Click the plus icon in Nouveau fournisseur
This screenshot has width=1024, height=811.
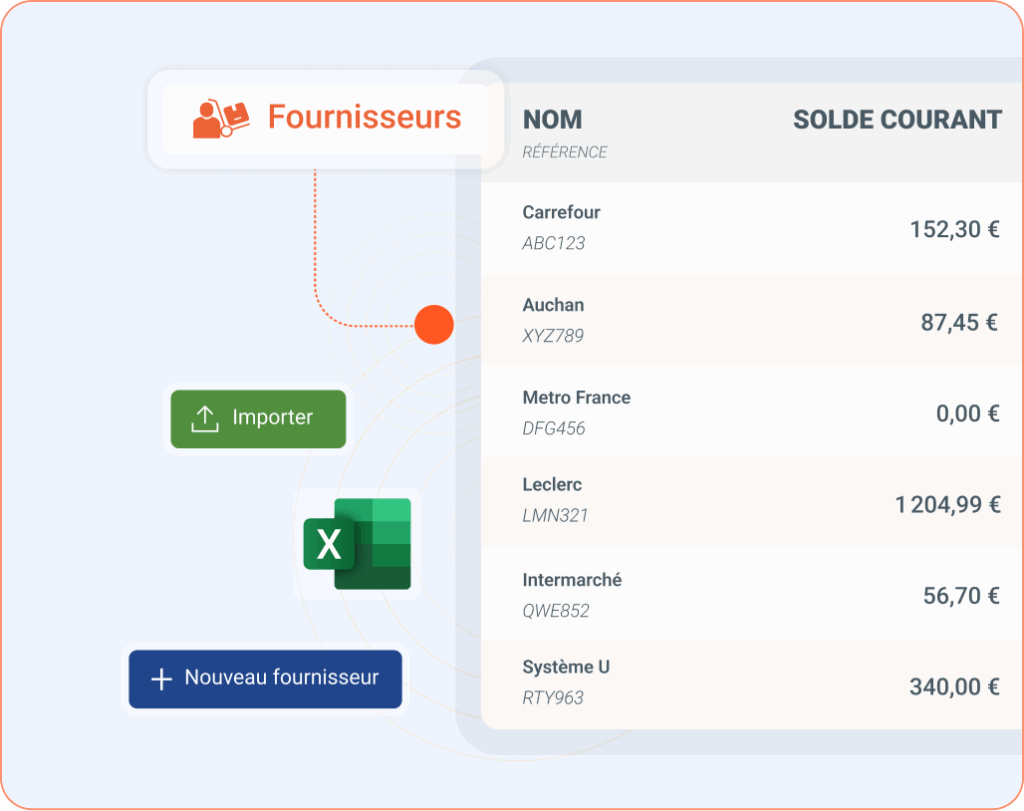pyautogui.click(x=161, y=679)
